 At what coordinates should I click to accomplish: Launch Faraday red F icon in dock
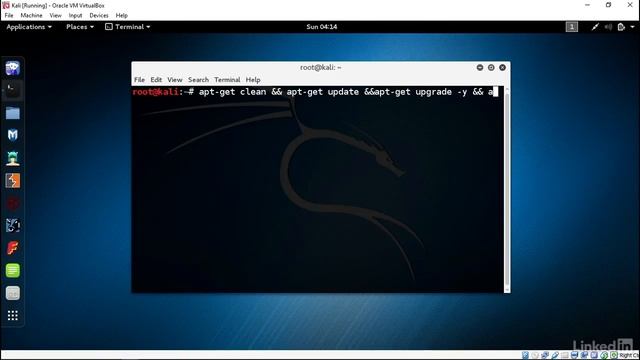[x=13, y=248]
